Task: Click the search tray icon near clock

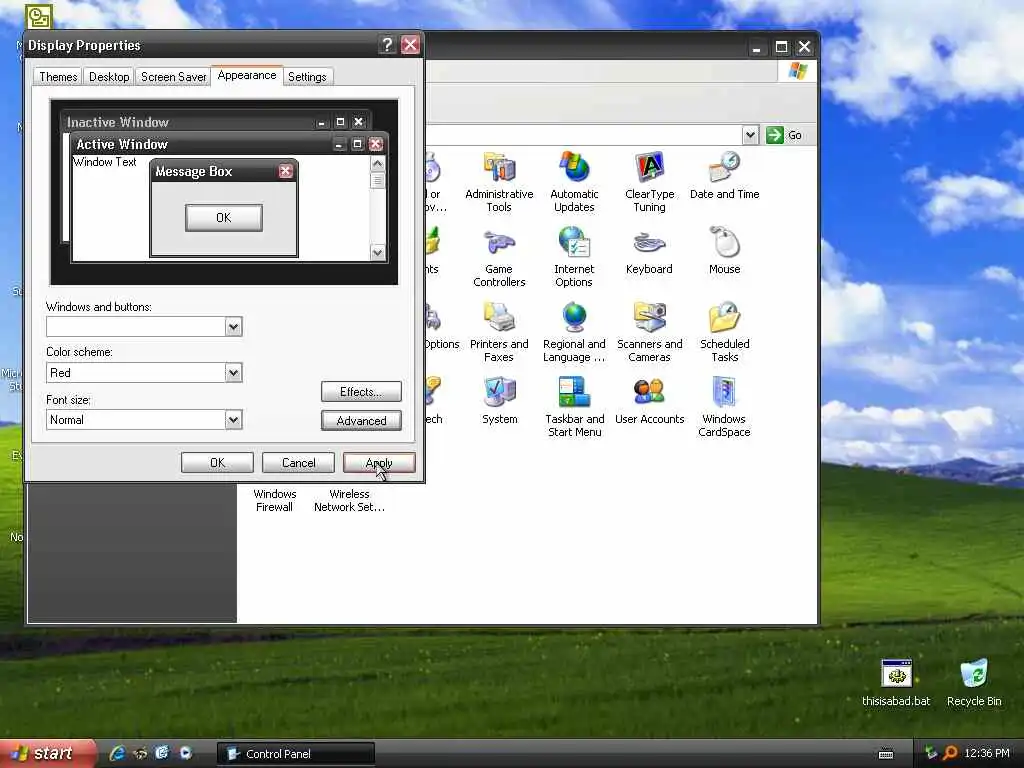Action: coord(950,753)
